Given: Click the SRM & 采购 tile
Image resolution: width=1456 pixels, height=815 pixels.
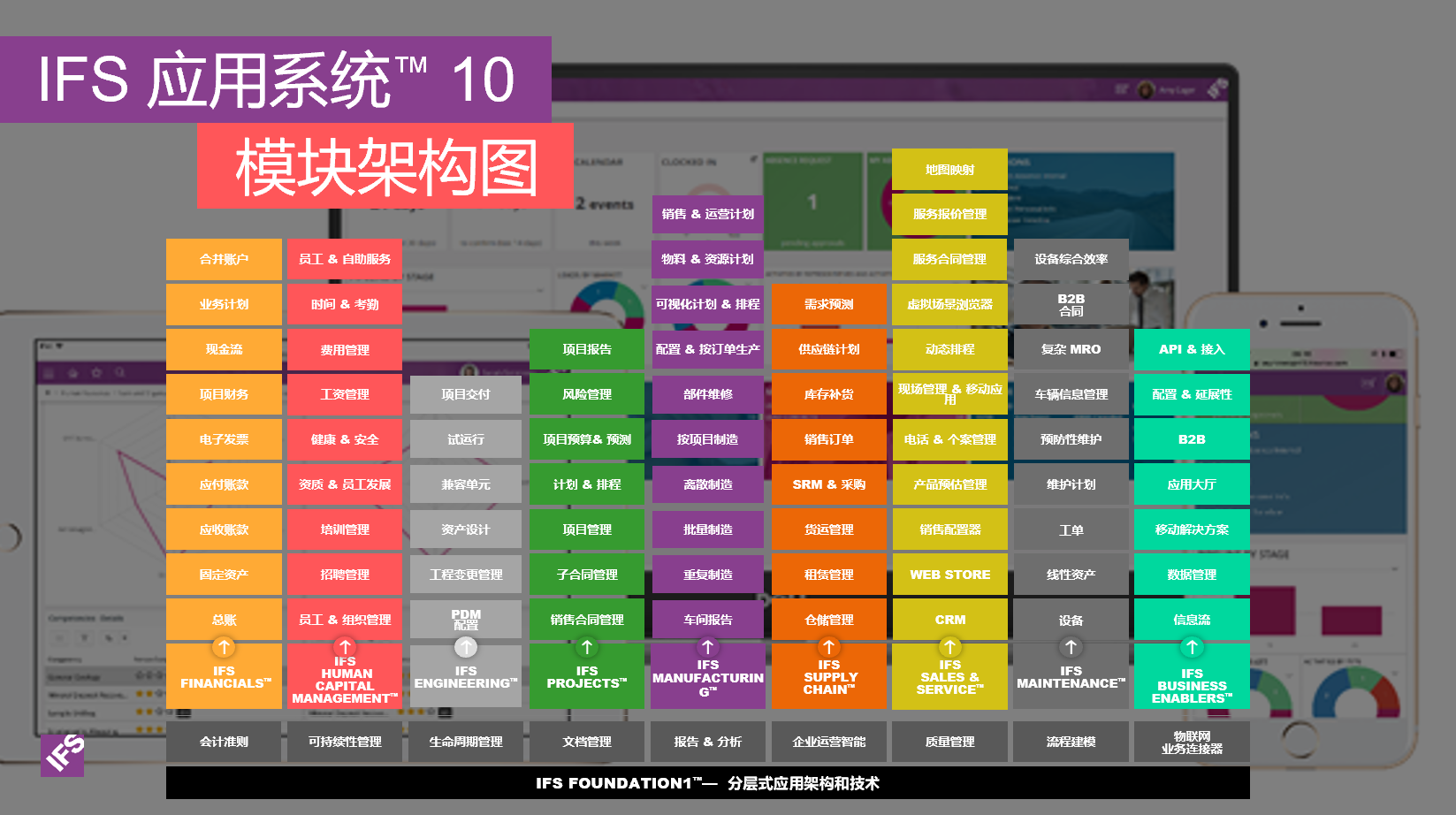Looking at the screenshot, I should [828, 484].
